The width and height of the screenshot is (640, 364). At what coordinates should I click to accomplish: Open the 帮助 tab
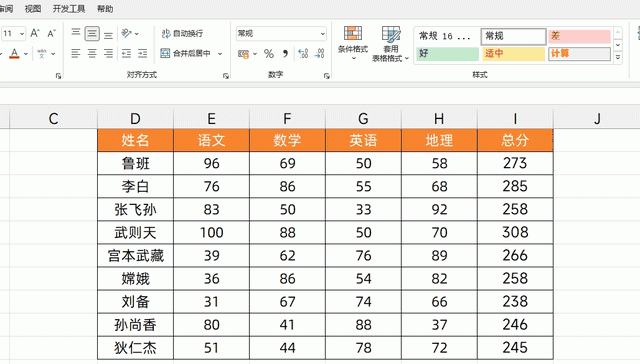(x=105, y=9)
